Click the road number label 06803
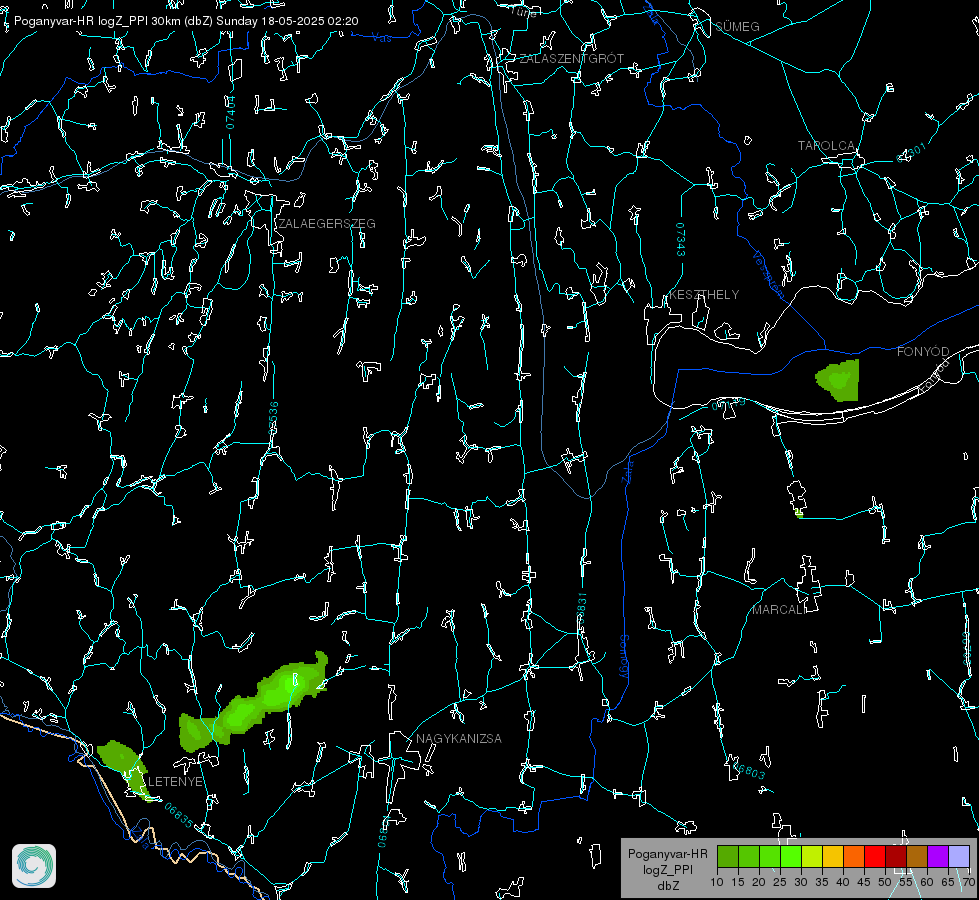This screenshot has width=979, height=900. 748,771
